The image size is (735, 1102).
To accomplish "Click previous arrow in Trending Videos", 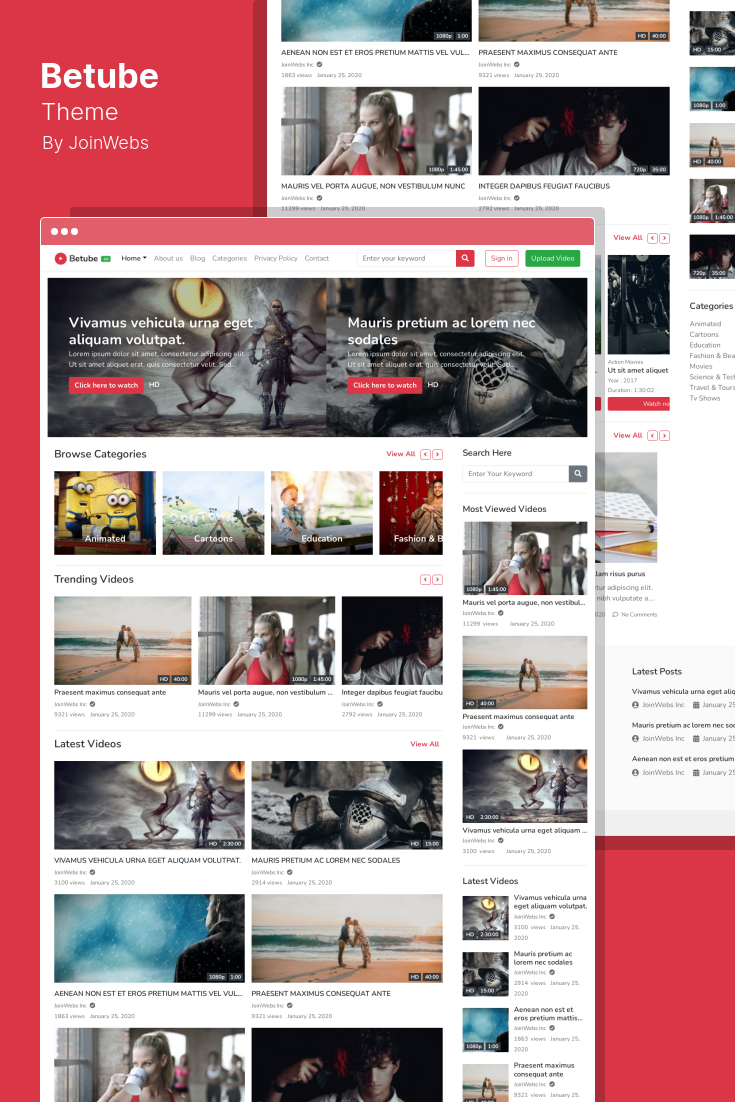I will 425,580.
